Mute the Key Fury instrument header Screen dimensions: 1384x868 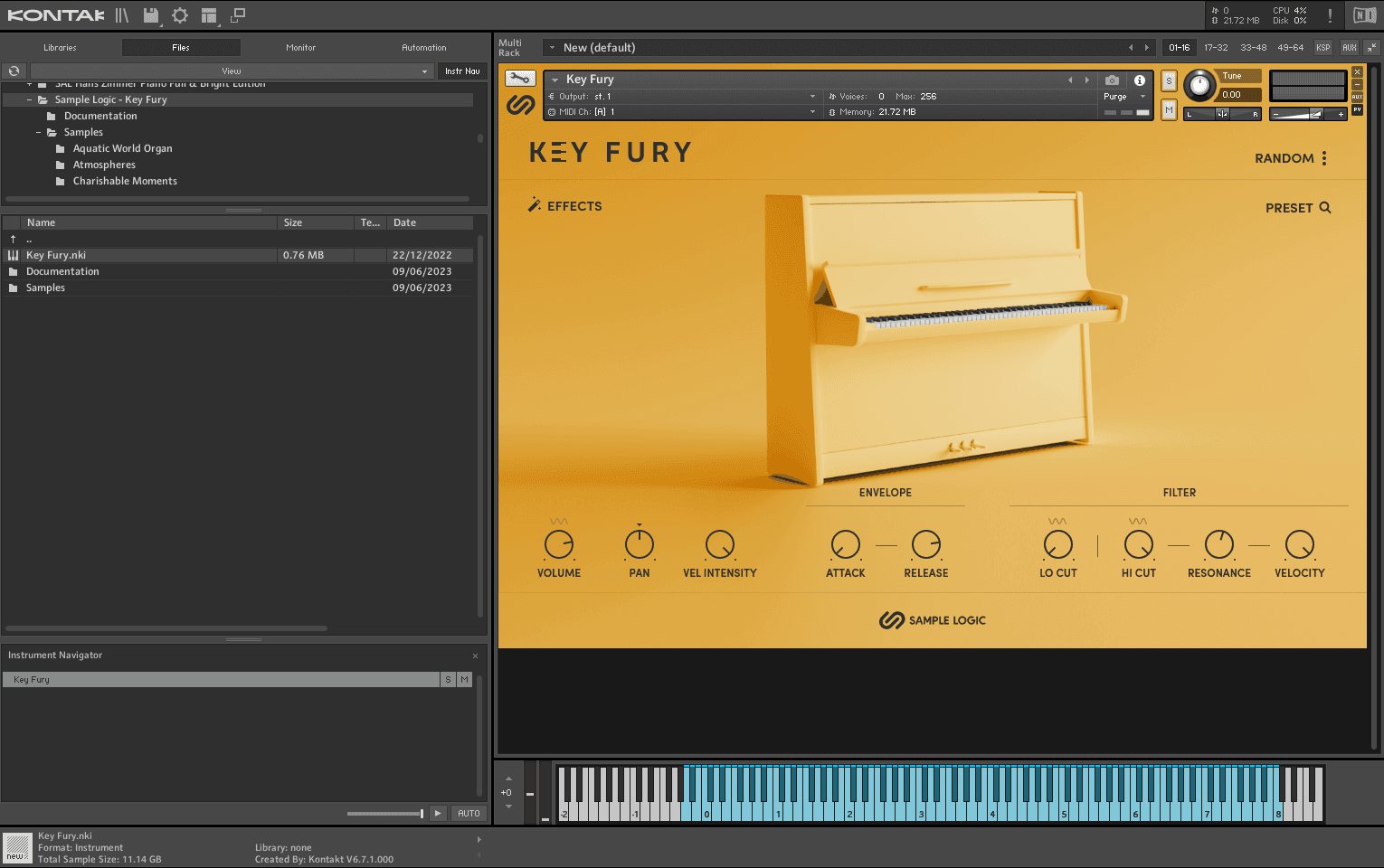pyautogui.click(x=1169, y=110)
